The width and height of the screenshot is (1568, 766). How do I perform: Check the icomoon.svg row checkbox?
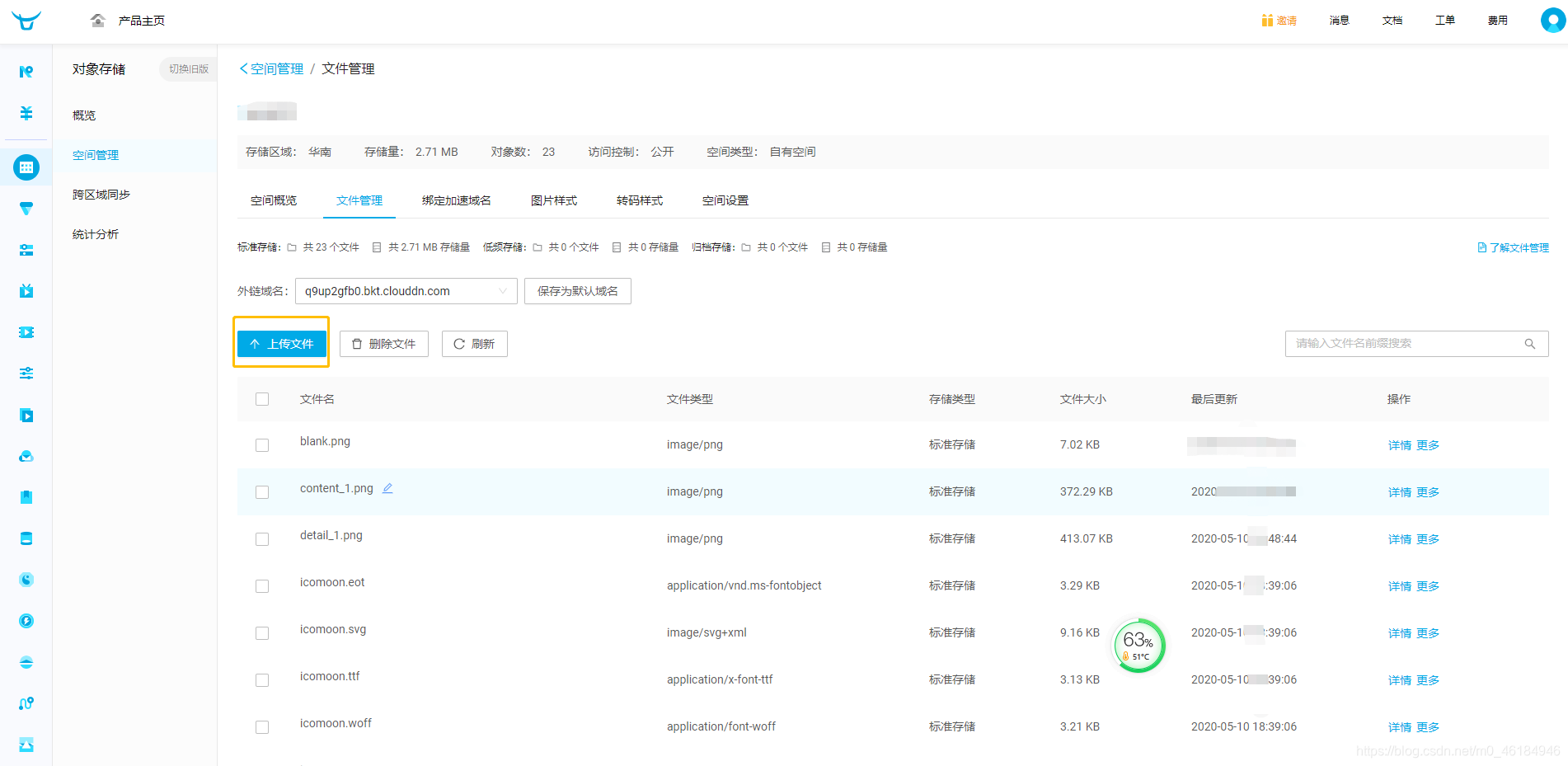tap(262, 633)
